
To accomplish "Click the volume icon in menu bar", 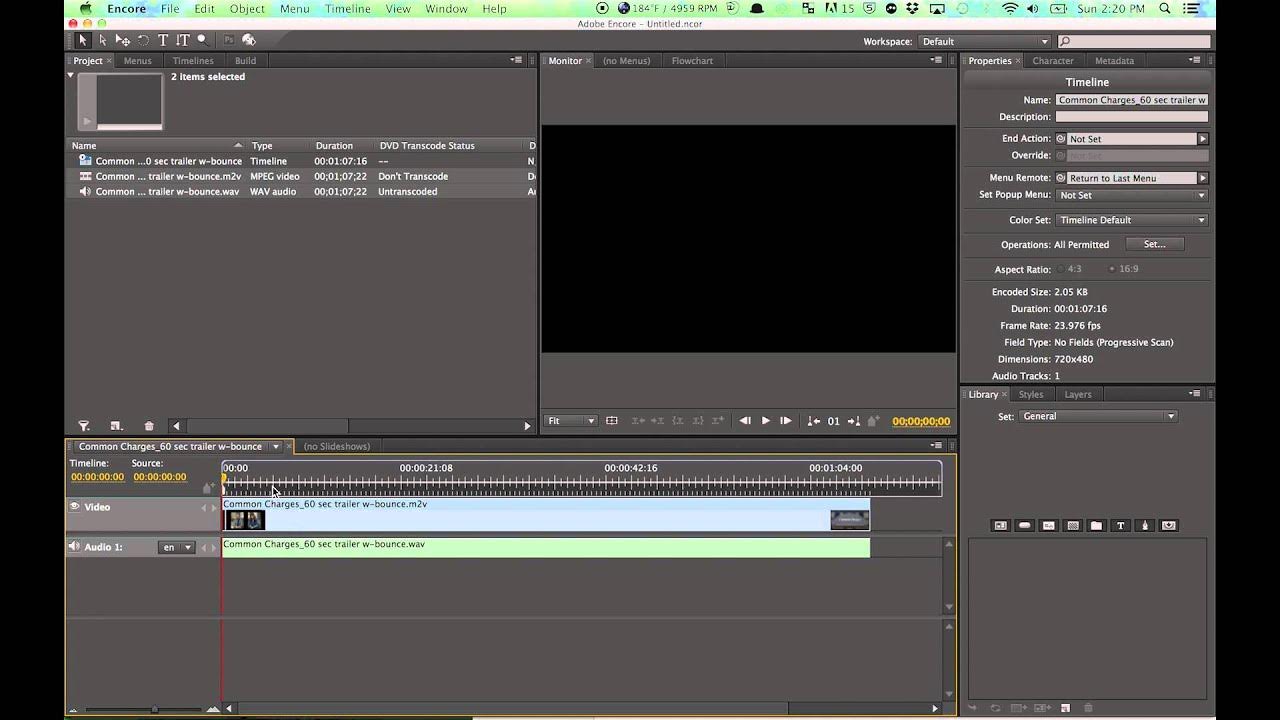I will click(1034, 9).
